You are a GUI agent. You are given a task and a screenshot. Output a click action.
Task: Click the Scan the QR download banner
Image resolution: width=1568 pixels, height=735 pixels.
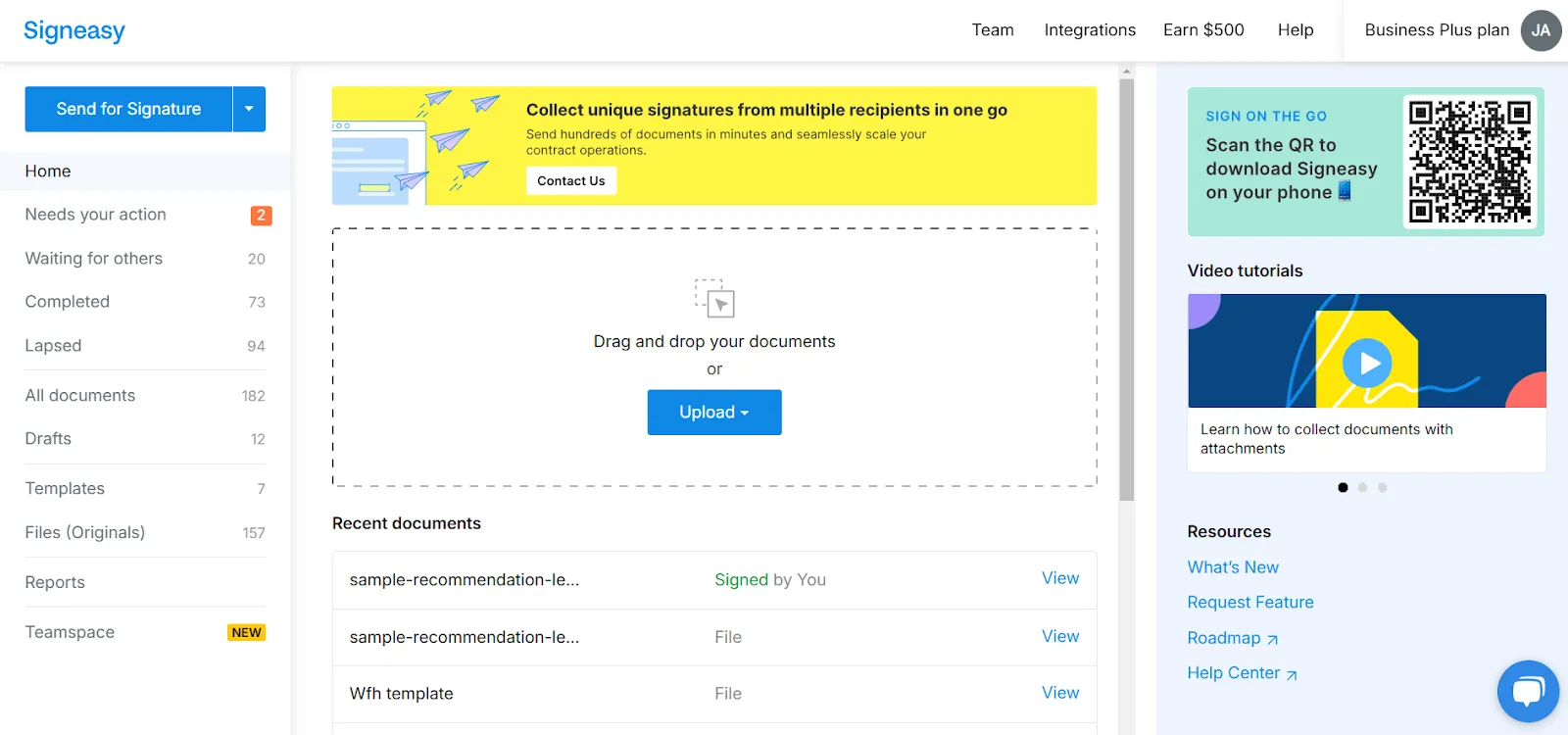click(1366, 162)
